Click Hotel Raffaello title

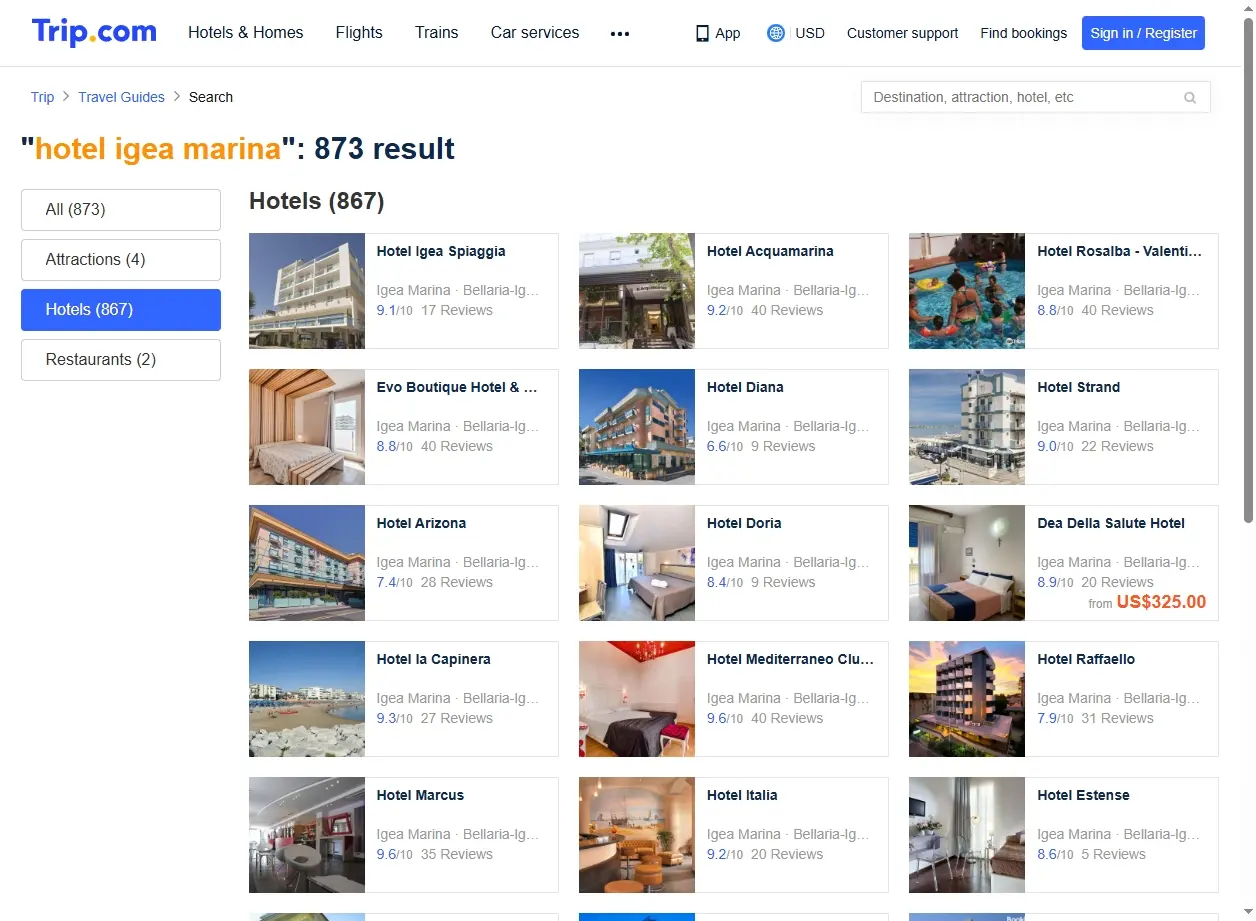1086,659
